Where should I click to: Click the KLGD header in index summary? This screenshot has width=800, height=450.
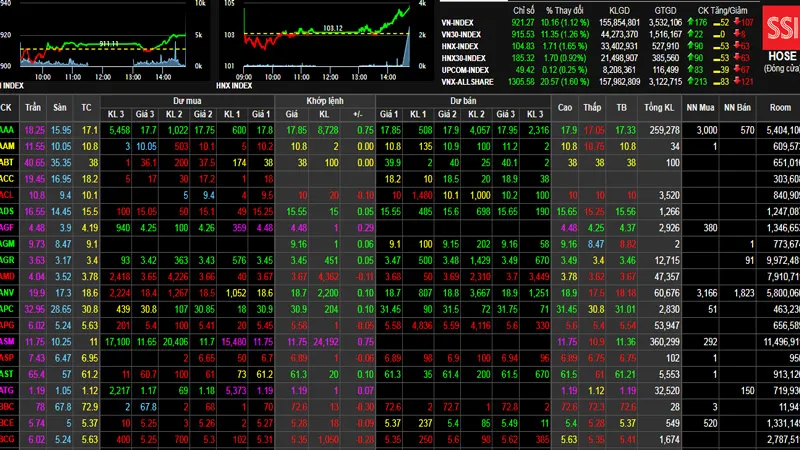[619, 10]
